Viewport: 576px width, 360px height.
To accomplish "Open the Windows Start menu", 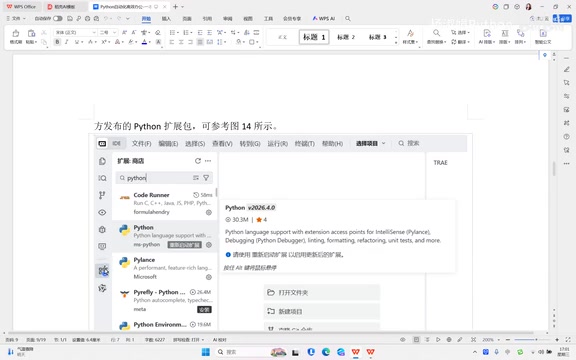I will pyautogui.click(x=206, y=352).
